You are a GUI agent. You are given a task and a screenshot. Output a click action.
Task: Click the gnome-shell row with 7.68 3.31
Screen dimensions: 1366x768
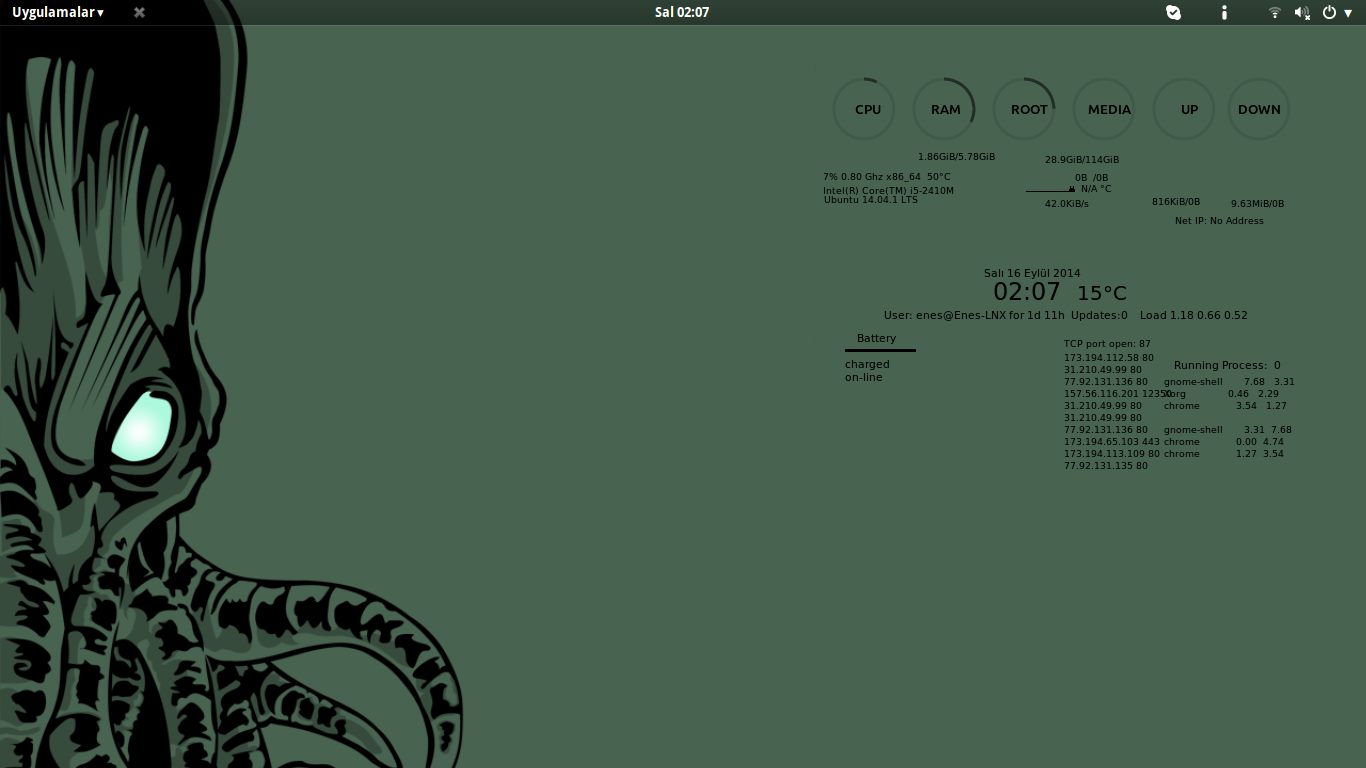[x=1229, y=382]
